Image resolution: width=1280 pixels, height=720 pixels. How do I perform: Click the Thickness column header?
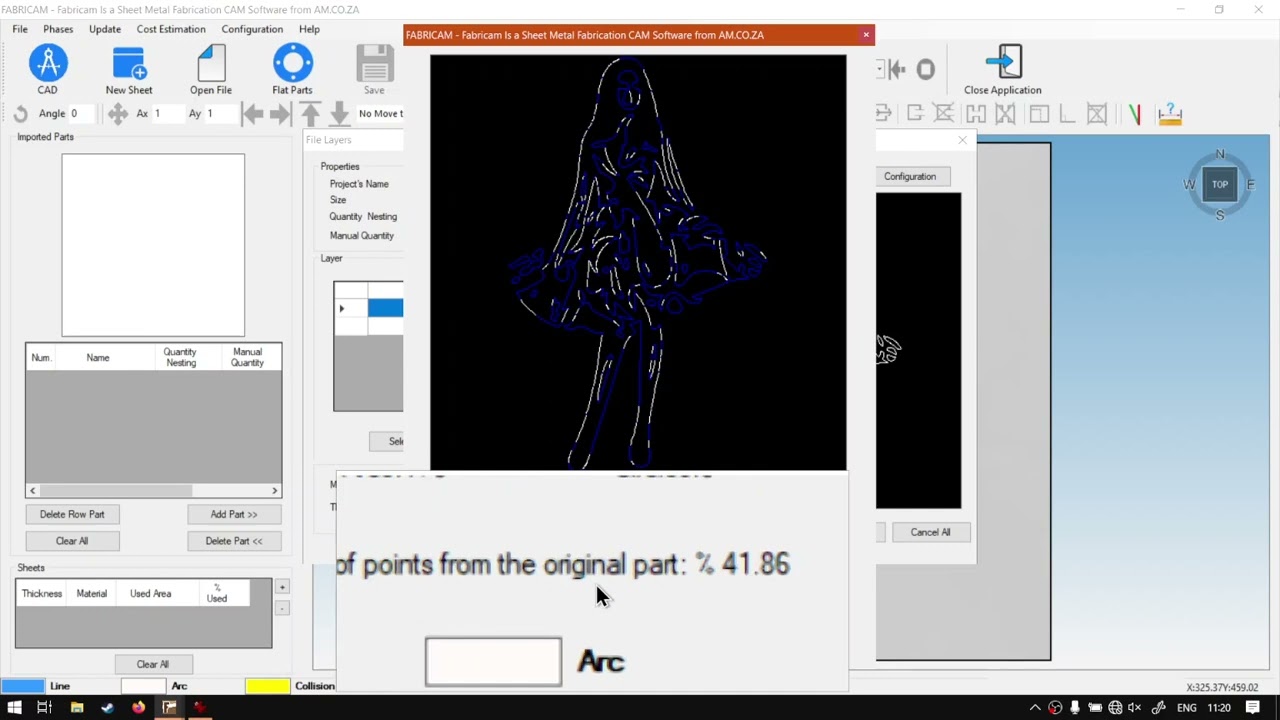pyautogui.click(x=42, y=593)
